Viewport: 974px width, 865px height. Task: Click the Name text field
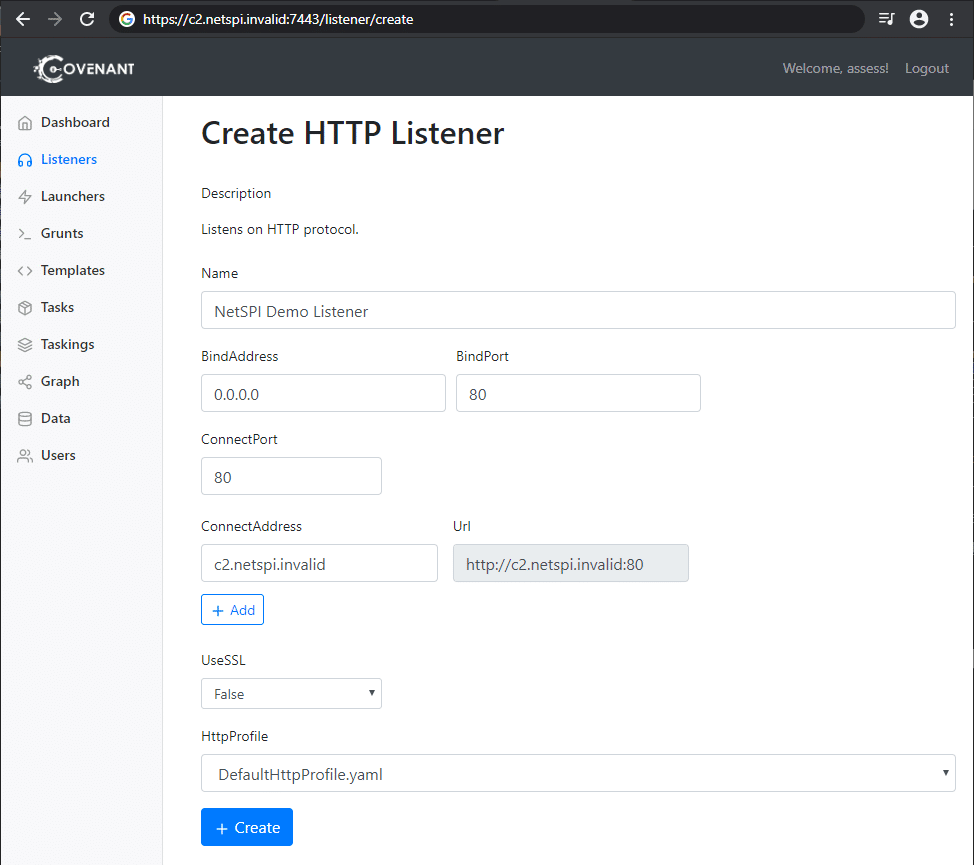pos(578,310)
